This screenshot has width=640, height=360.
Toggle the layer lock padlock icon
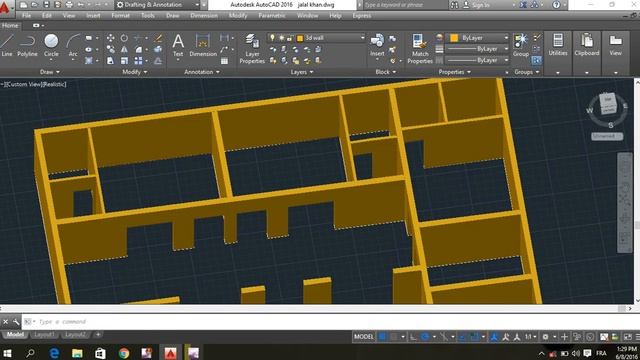pyautogui.click(x=289, y=38)
